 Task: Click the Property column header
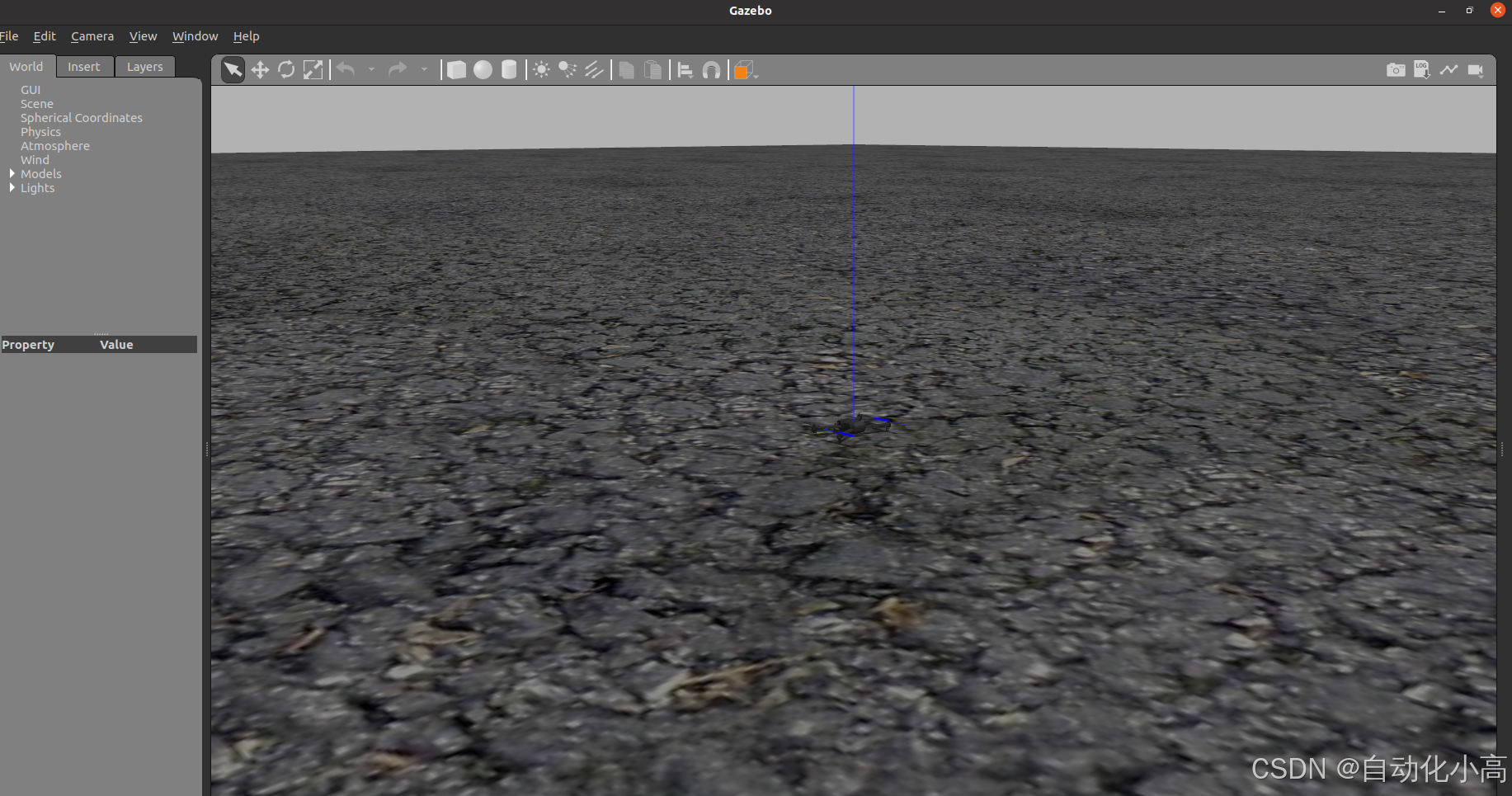(x=28, y=345)
